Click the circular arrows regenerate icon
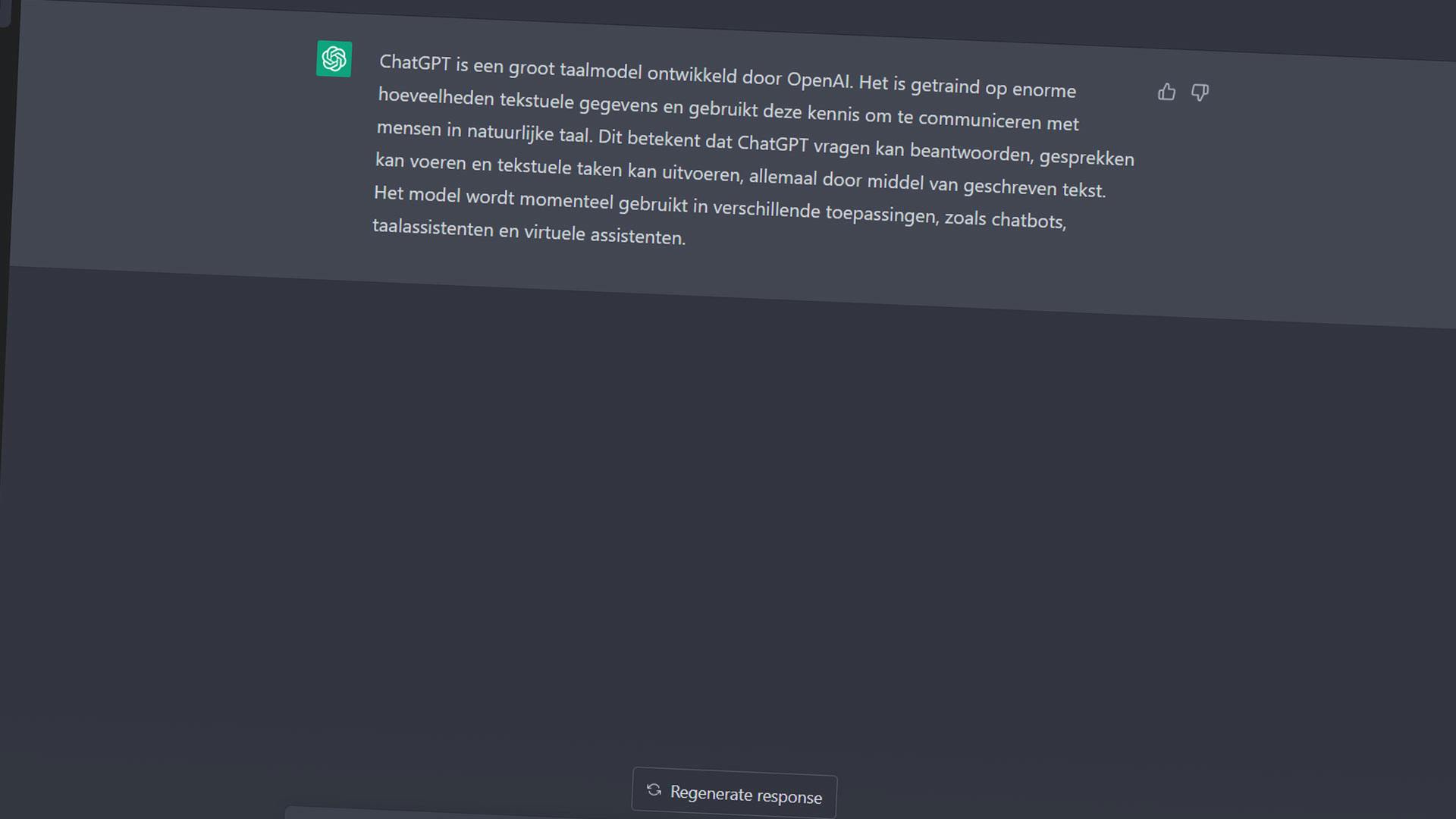Viewport: 1456px width, 819px height. click(654, 789)
